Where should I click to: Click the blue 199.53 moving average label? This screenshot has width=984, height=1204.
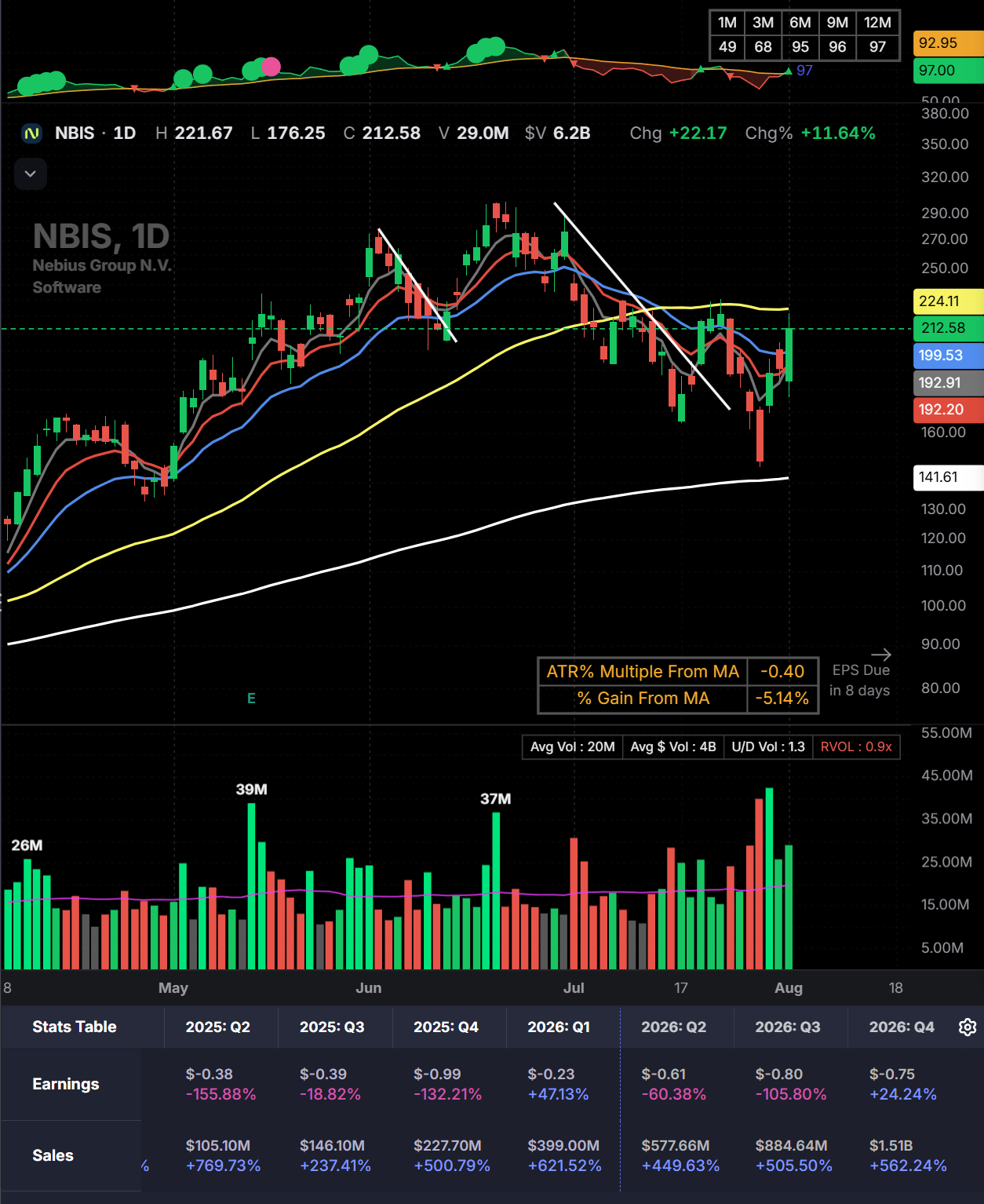[x=948, y=356]
